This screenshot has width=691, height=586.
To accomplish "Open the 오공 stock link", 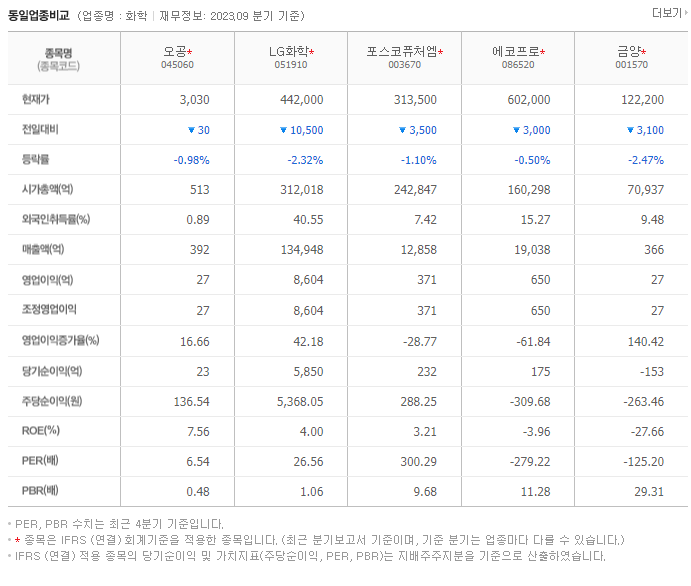I will (175, 52).
